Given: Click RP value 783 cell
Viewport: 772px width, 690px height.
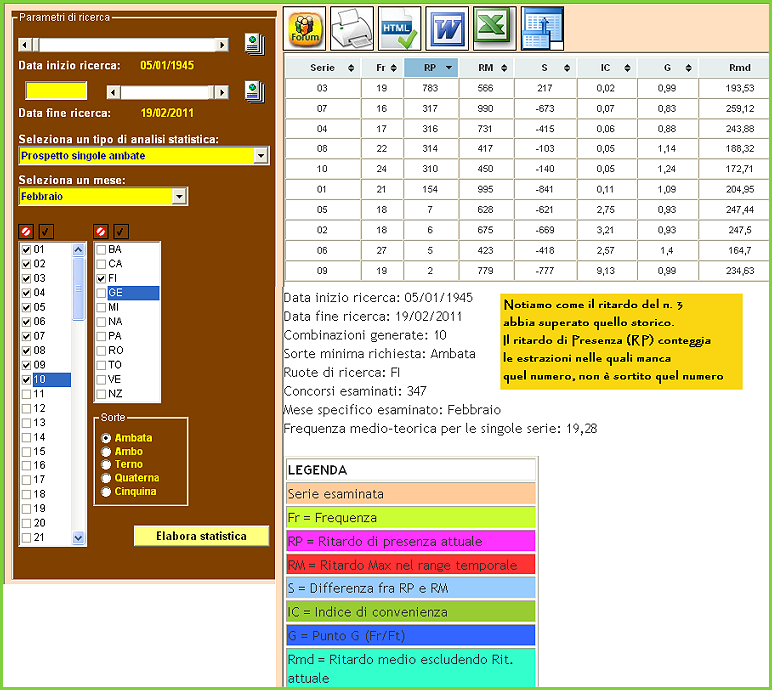Looking at the screenshot, I should pos(431,88).
